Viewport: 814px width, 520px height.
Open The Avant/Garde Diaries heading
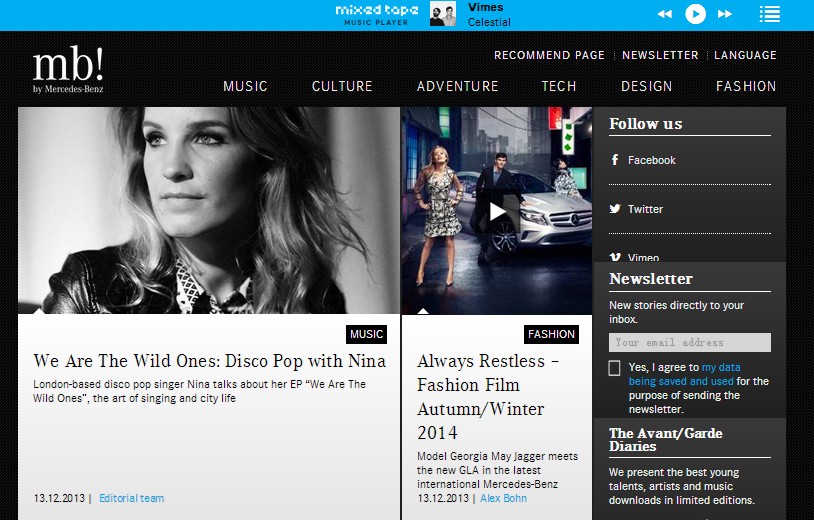pyautogui.click(x=666, y=440)
